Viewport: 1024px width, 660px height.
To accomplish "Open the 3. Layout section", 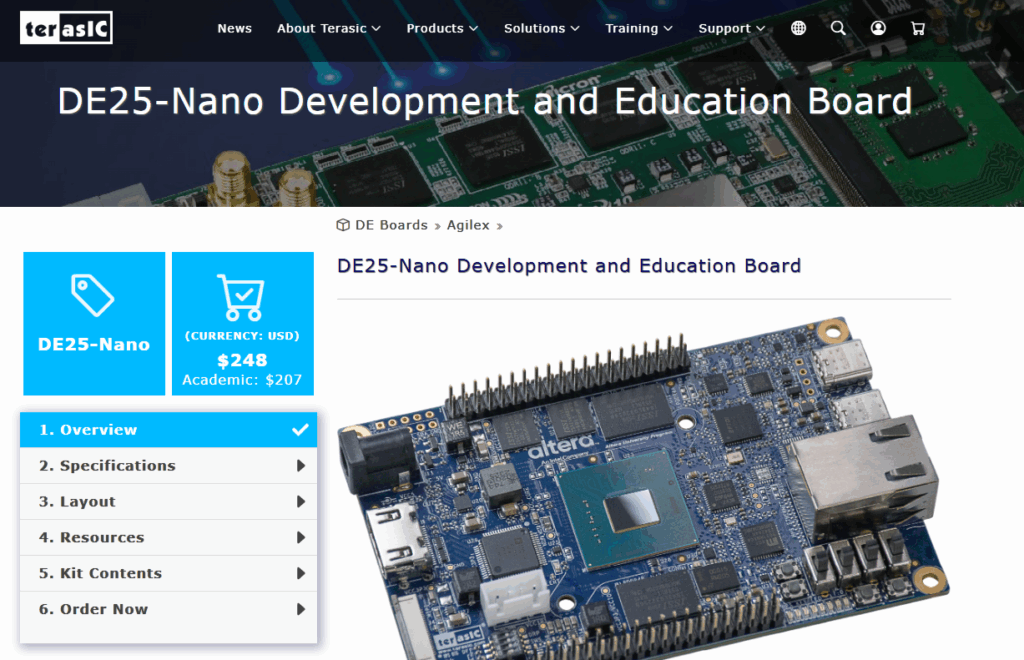I will 168,501.
